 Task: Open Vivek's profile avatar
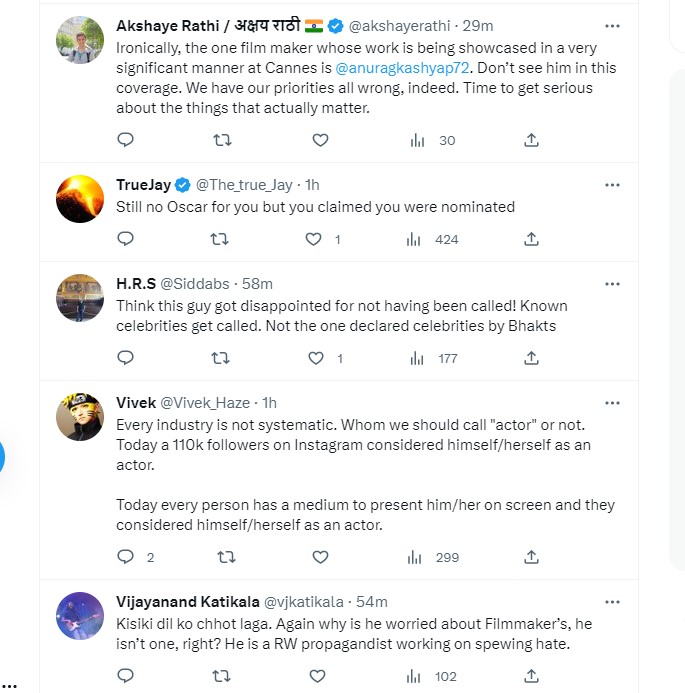pos(80,419)
